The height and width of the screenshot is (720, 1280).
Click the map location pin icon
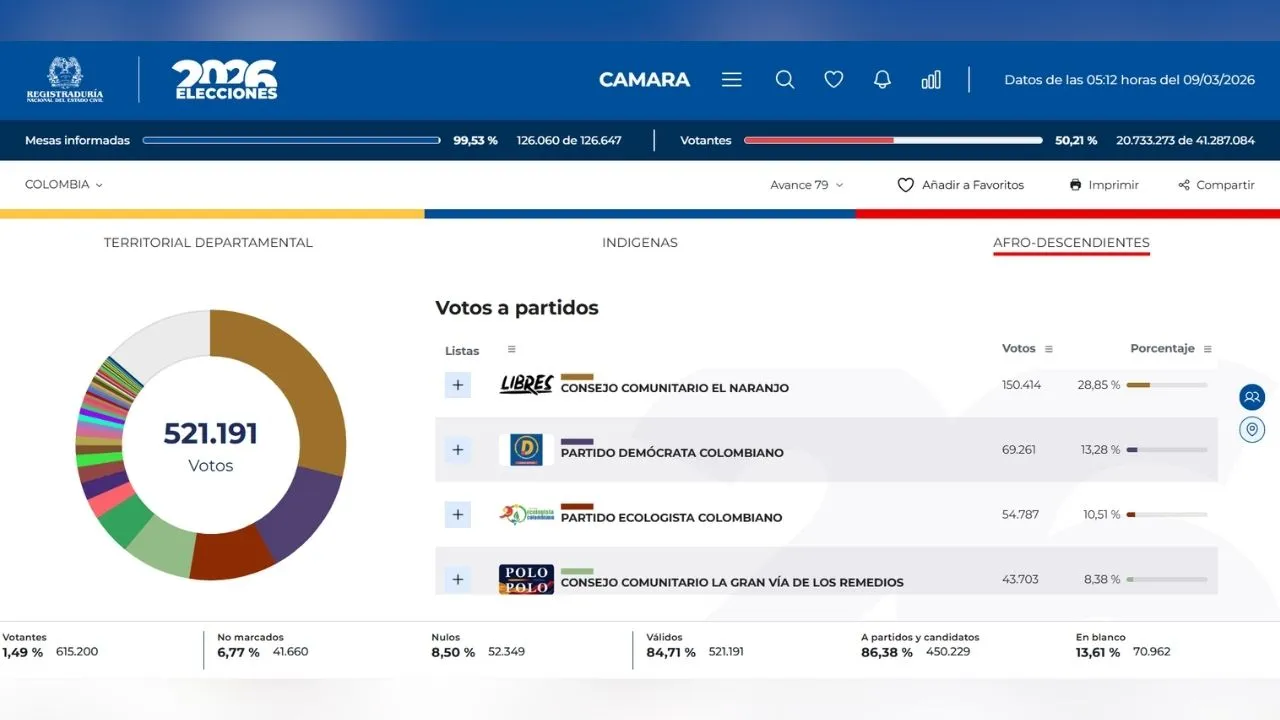(1251, 430)
